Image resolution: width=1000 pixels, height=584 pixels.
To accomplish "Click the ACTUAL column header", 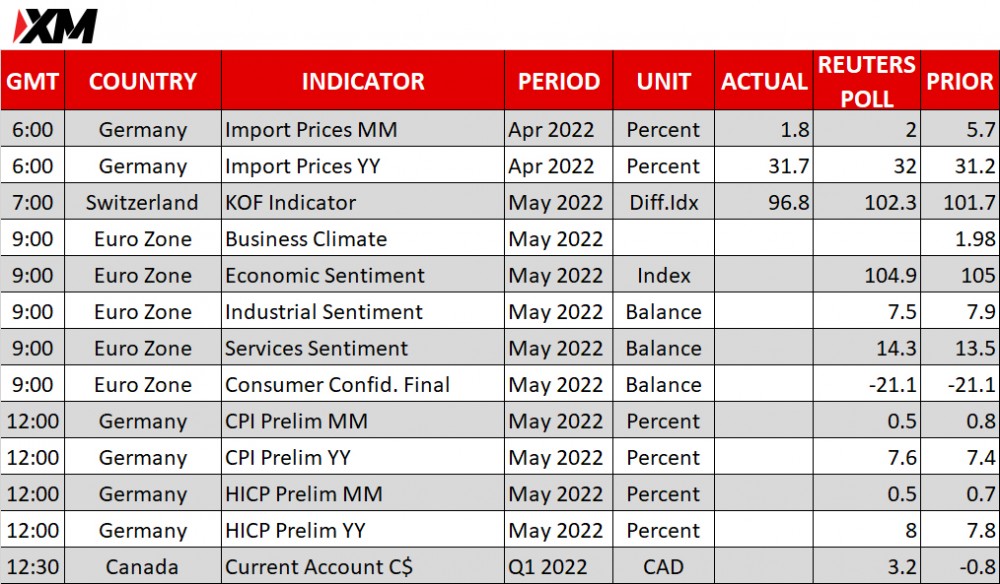I will [764, 80].
